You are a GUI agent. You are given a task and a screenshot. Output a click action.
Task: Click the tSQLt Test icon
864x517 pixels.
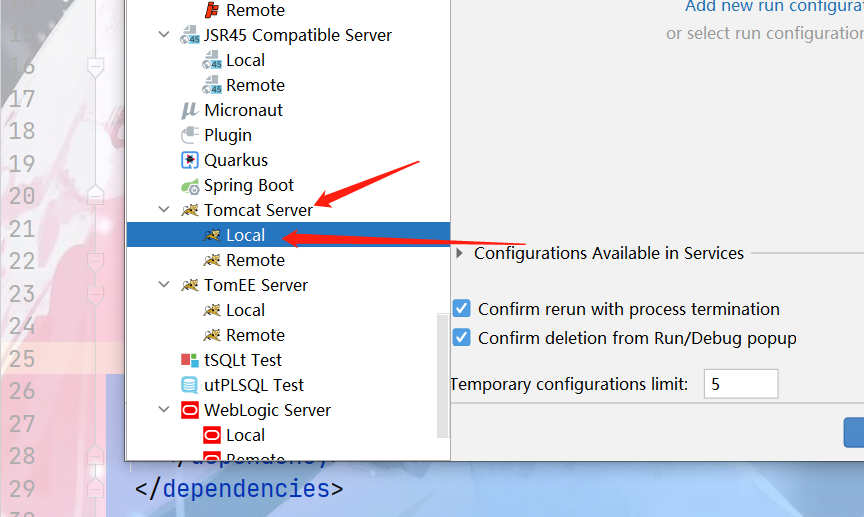coord(190,360)
